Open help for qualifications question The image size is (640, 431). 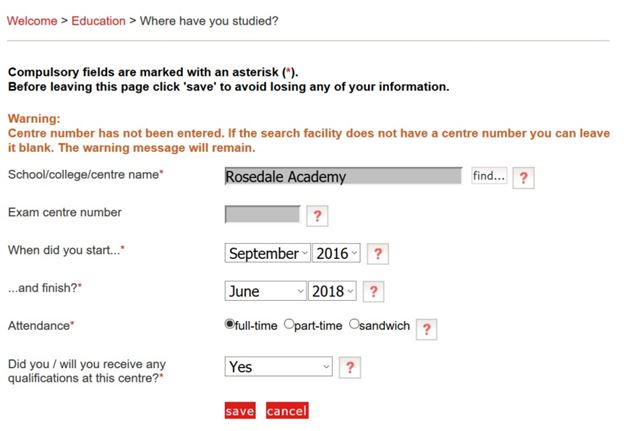350,367
